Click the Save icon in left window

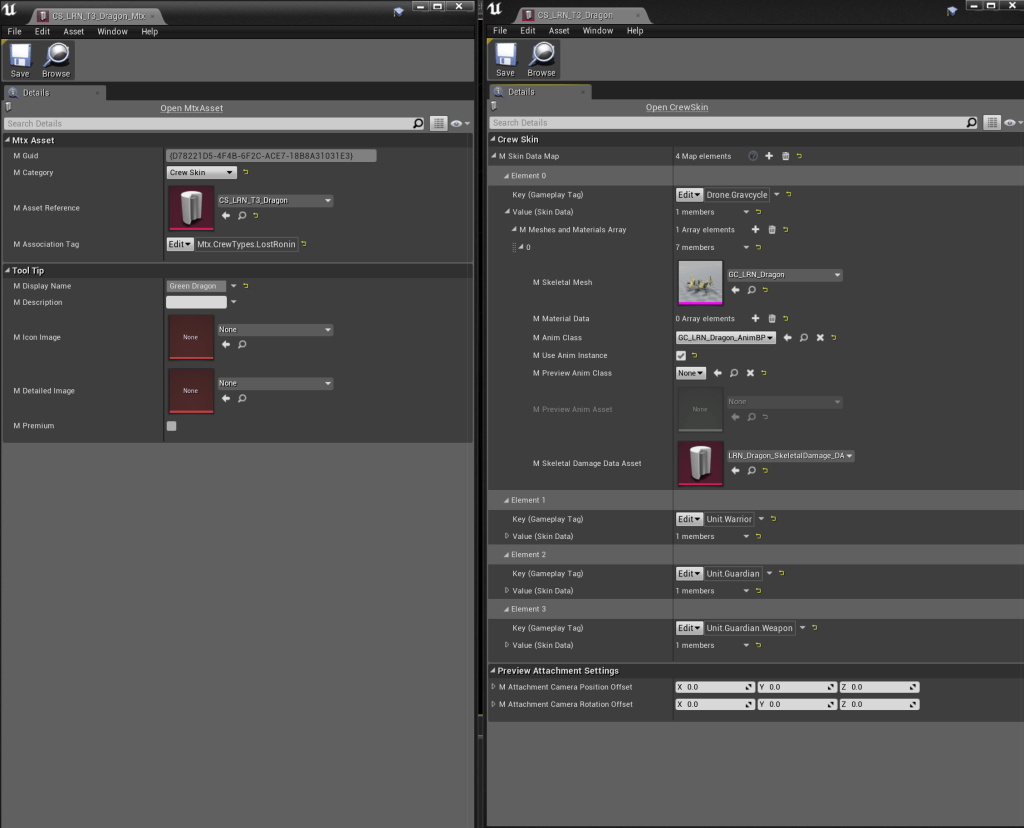pyautogui.click(x=20, y=60)
